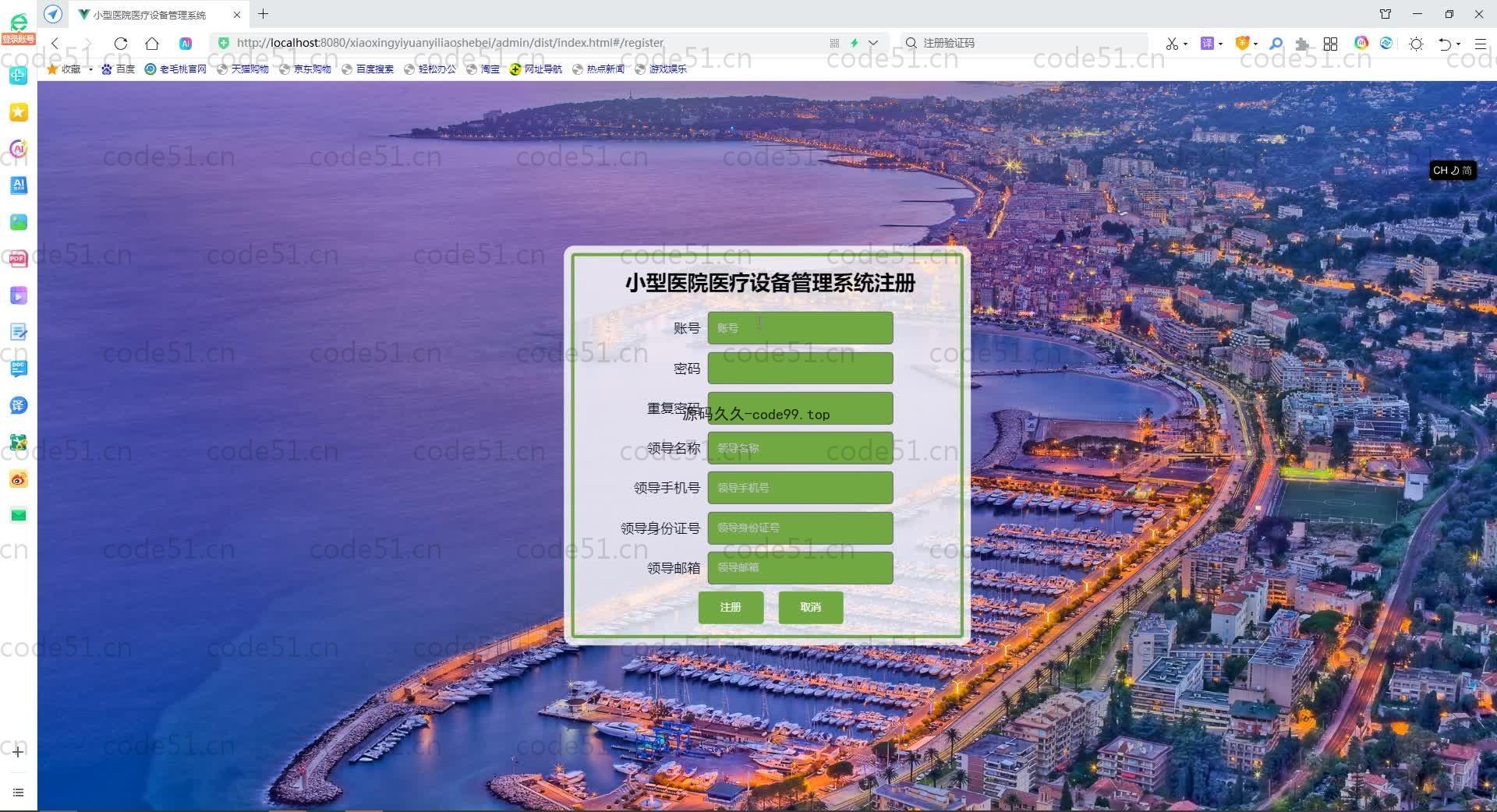Viewport: 1497px width, 812px height.
Task: Open the 网址导航 bookmark
Action: coord(536,69)
